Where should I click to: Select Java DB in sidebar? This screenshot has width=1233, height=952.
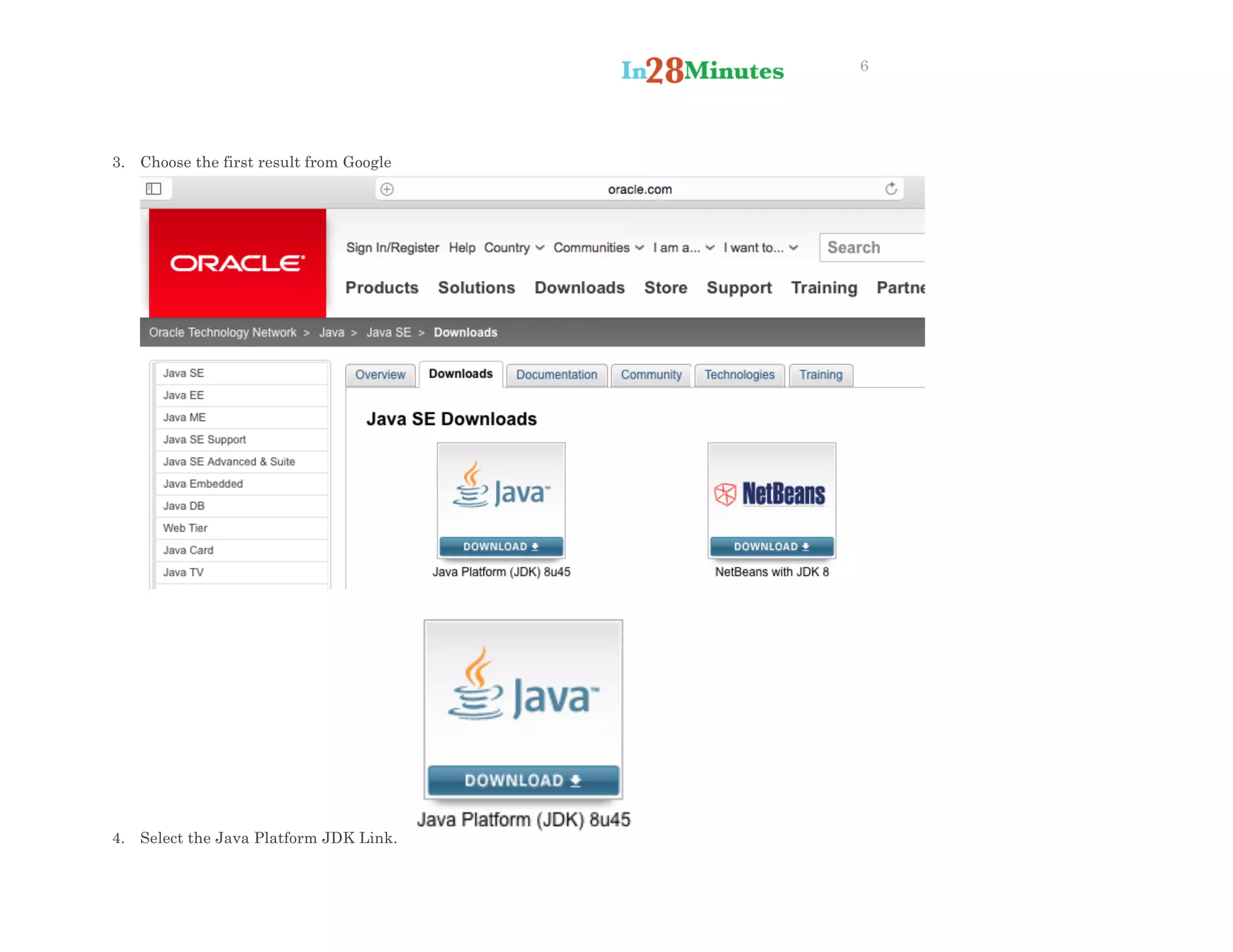[241, 507]
